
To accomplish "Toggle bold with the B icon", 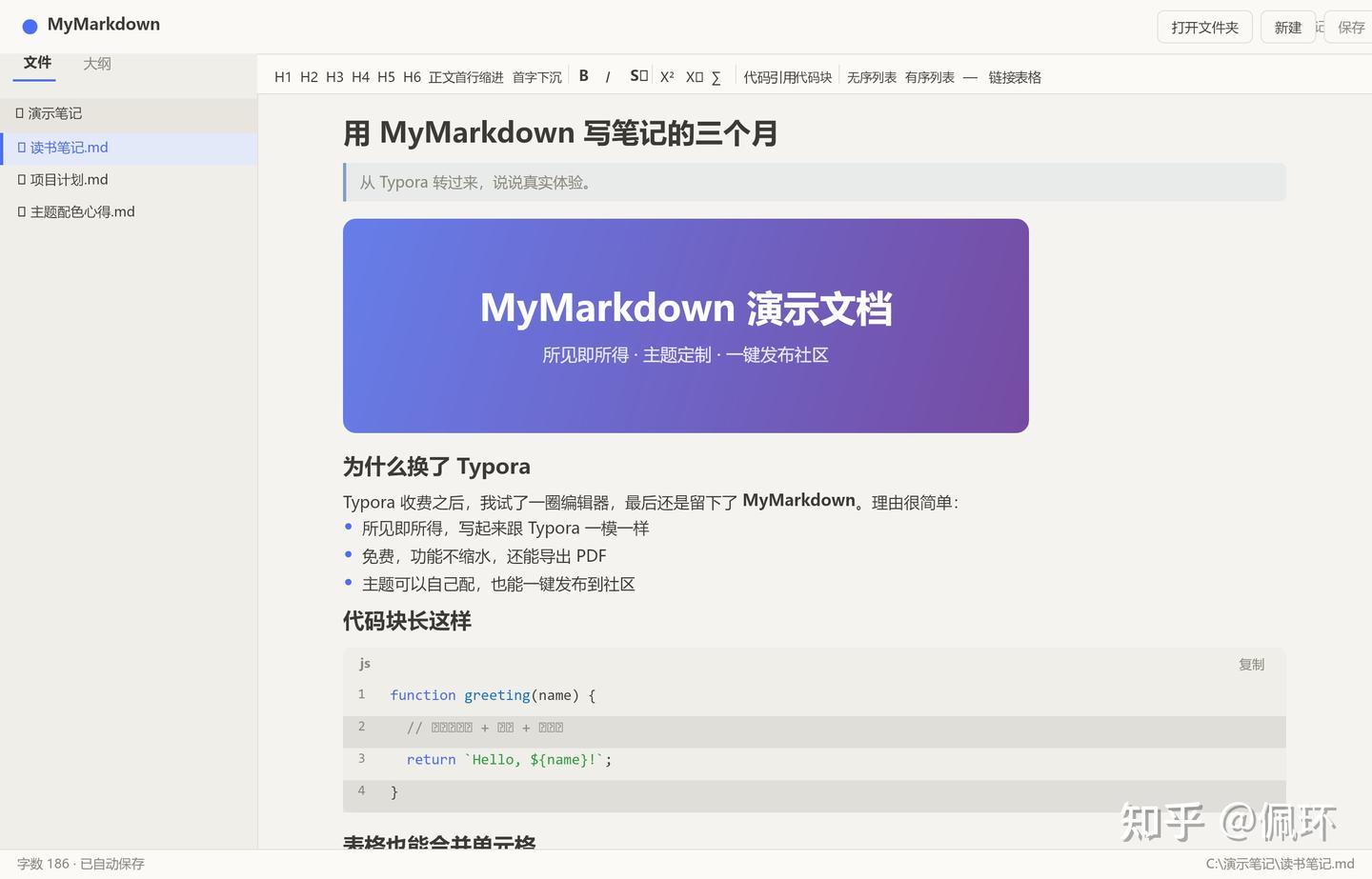I will point(584,76).
